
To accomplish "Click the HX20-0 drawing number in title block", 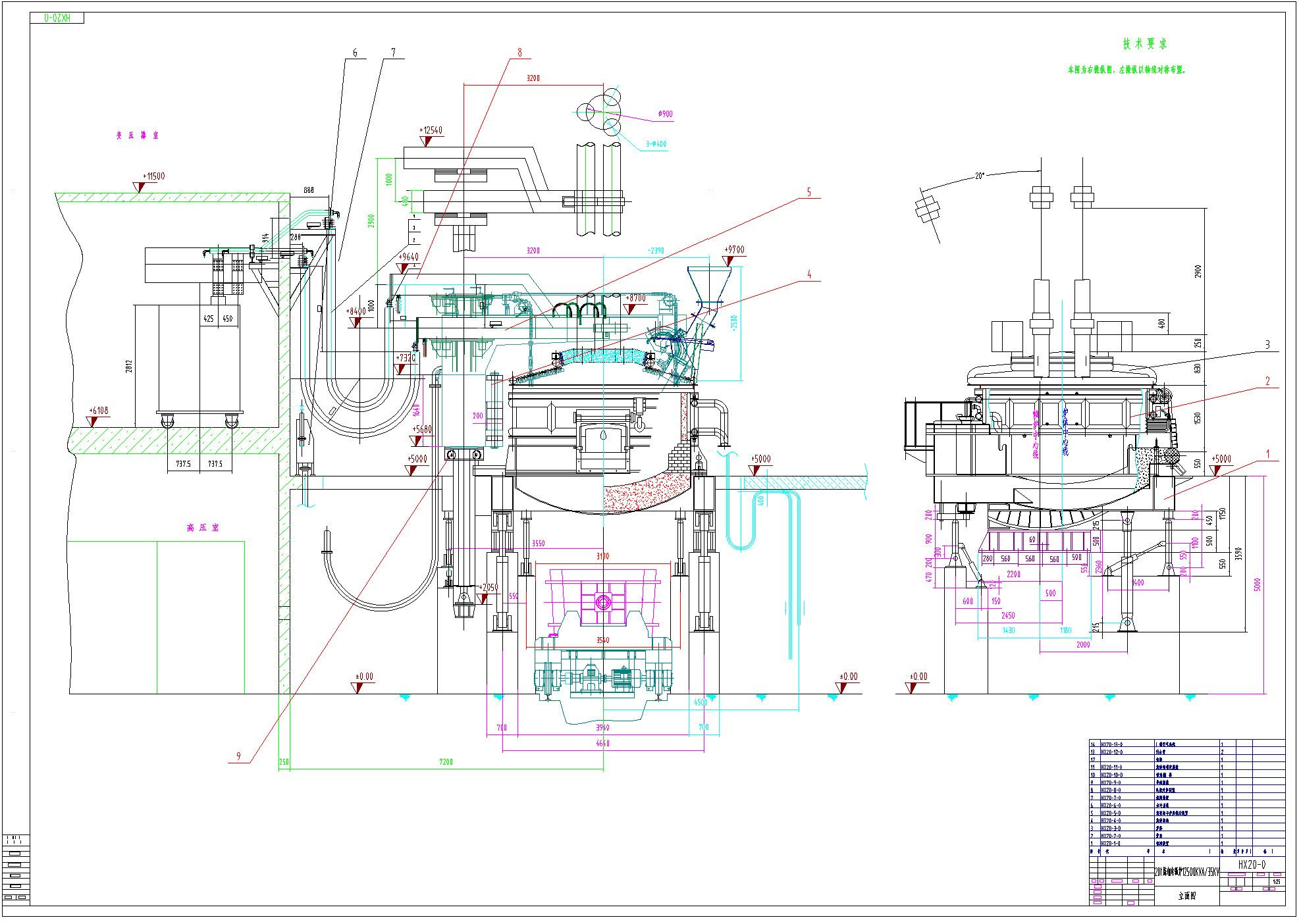I will pyautogui.click(x=1252, y=865).
